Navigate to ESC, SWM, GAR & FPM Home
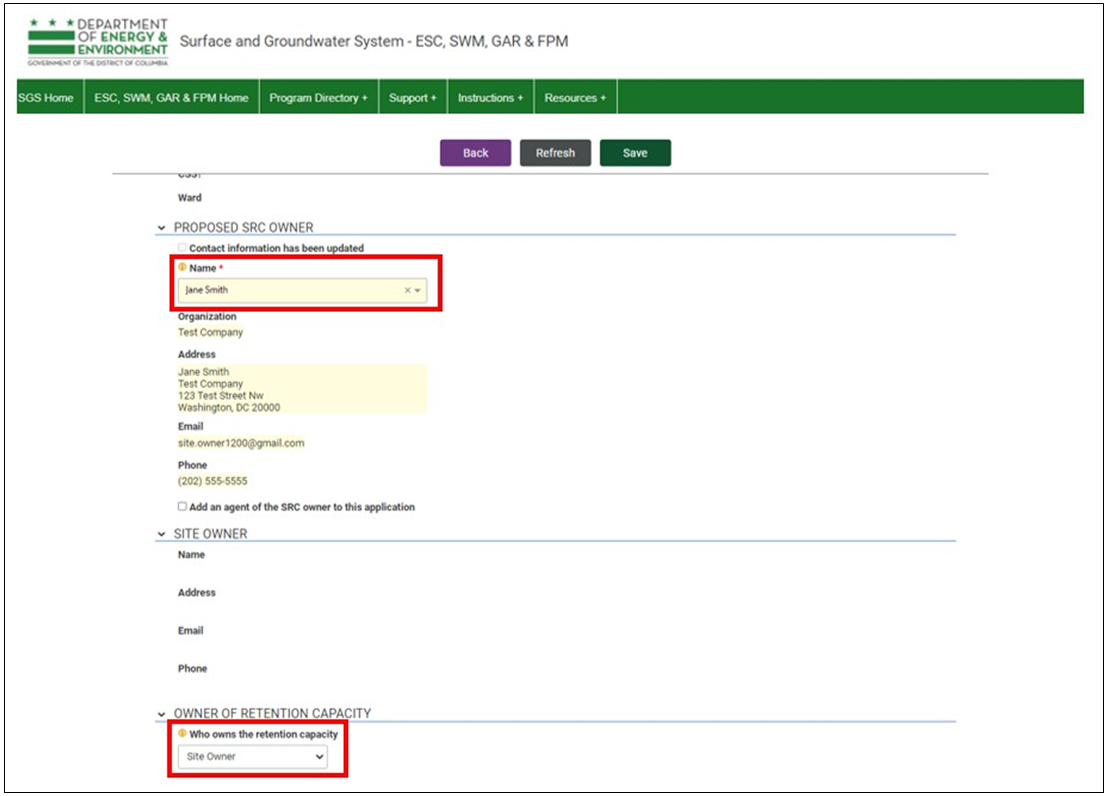The image size is (1107, 796). tap(171, 98)
